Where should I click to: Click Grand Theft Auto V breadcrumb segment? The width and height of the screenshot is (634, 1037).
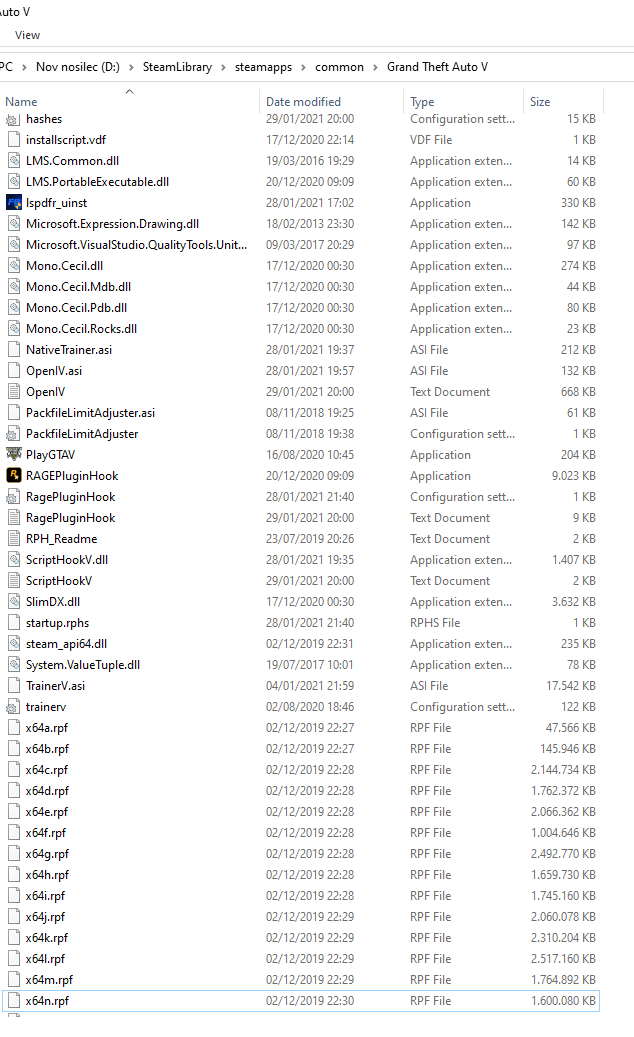438,67
